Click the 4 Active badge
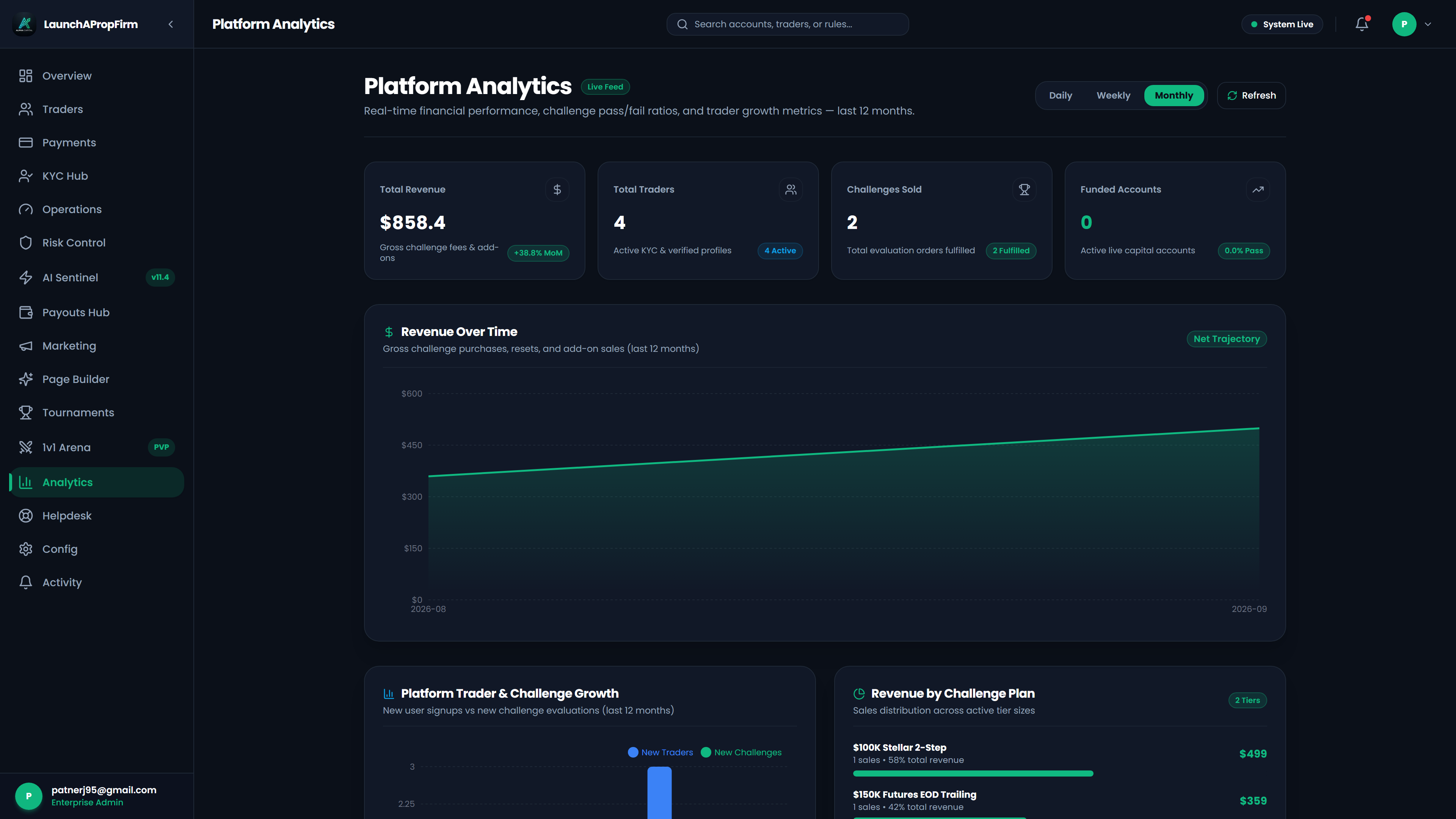The width and height of the screenshot is (1456, 819). pos(780,250)
